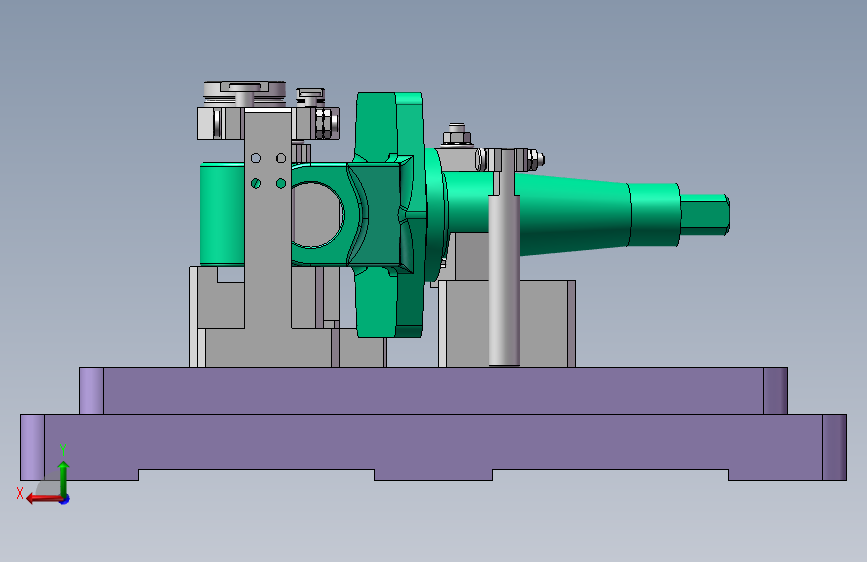This screenshot has height=562, width=867.
Task: Select the green hexagonal shaft end
Action: coord(704,215)
